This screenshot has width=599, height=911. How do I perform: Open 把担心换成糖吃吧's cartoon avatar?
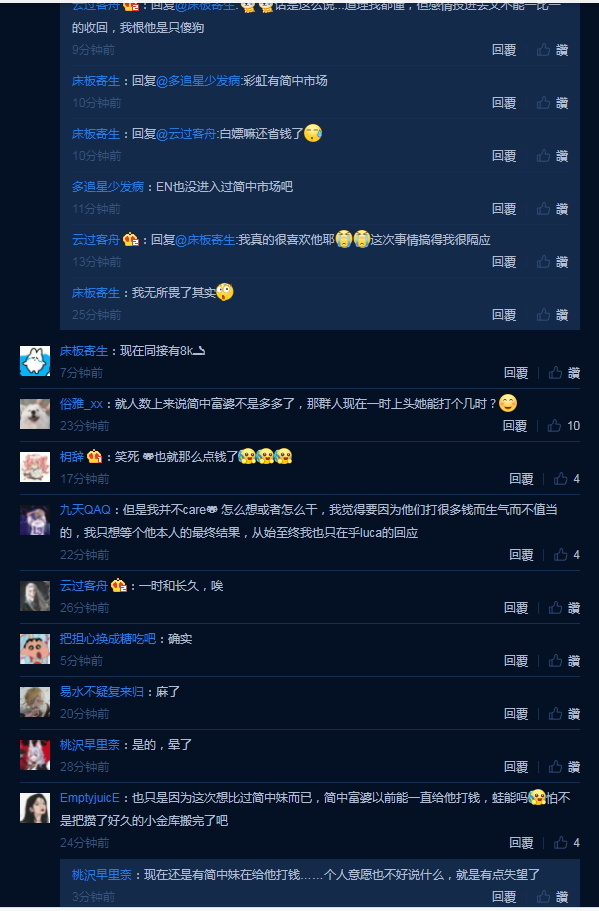tap(35, 649)
